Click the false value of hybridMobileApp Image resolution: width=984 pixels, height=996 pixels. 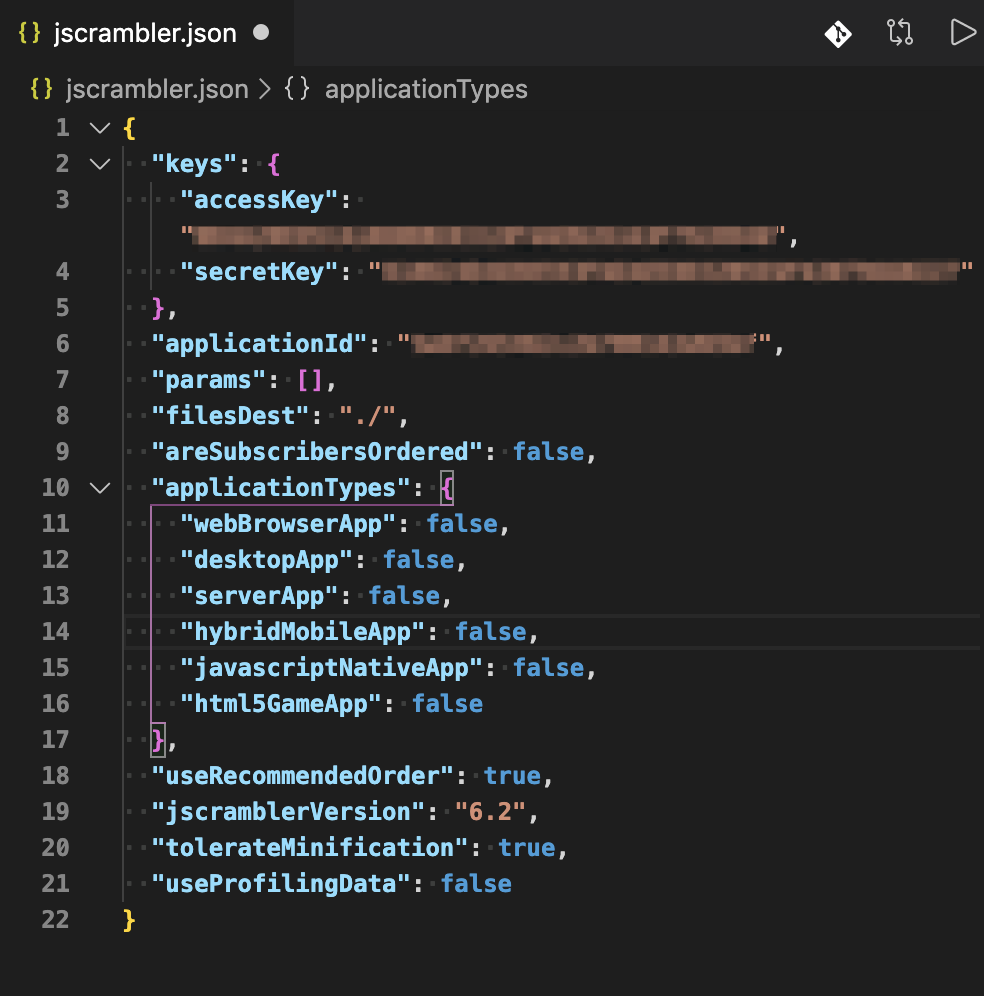[x=490, y=632]
